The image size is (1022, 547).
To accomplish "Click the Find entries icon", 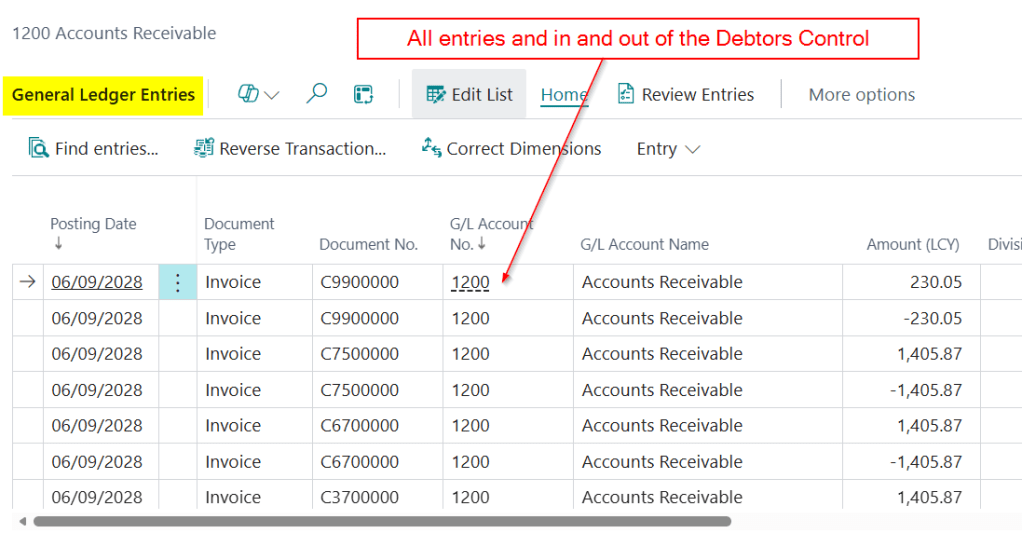I will [x=39, y=149].
